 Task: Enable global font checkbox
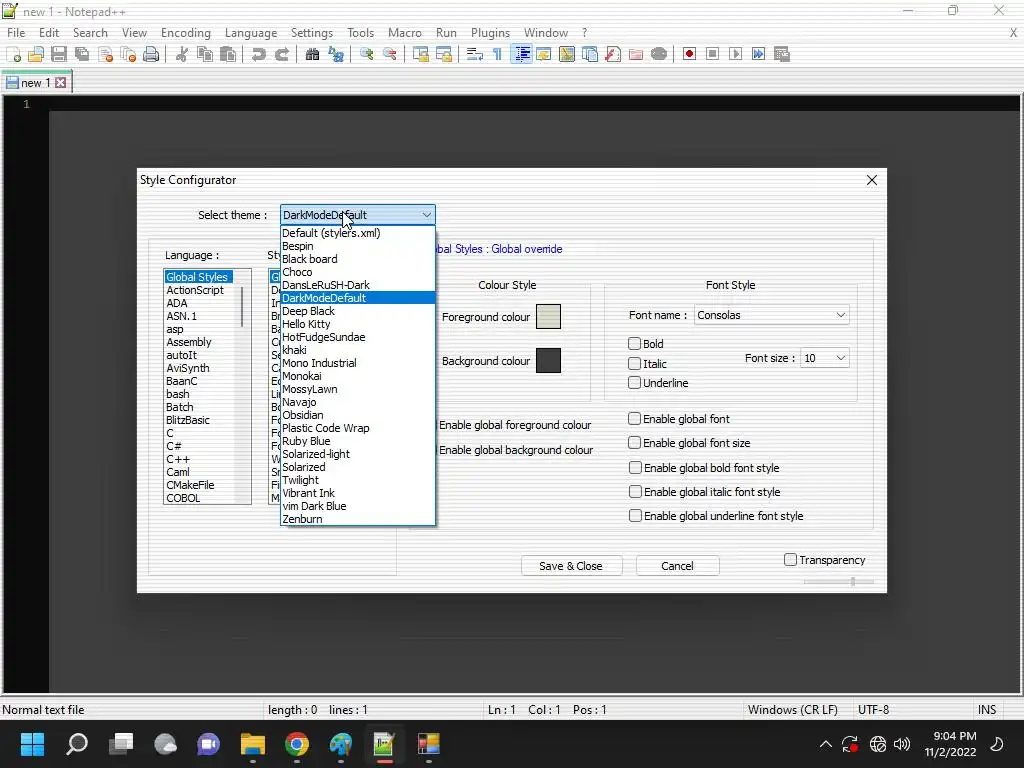[634, 419]
